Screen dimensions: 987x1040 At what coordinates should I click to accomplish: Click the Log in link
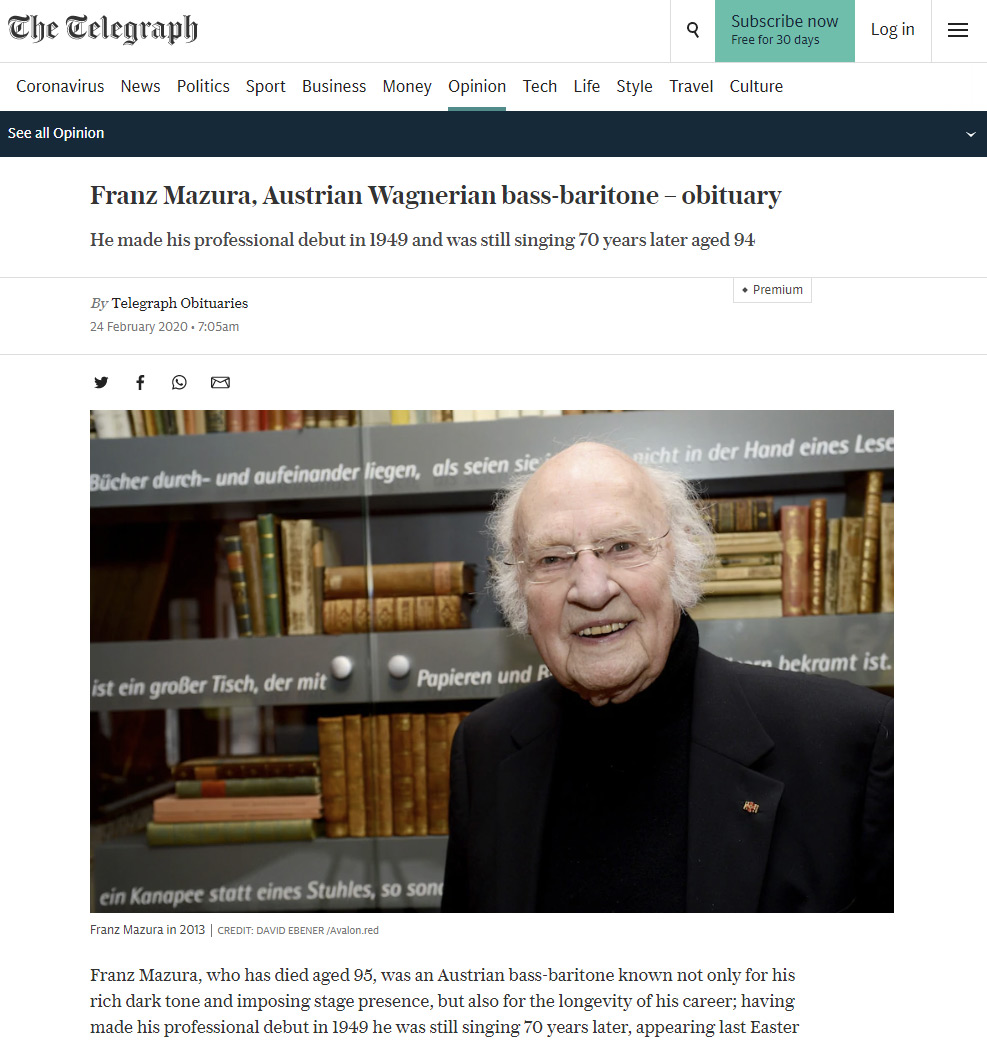[x=892, y=30]
